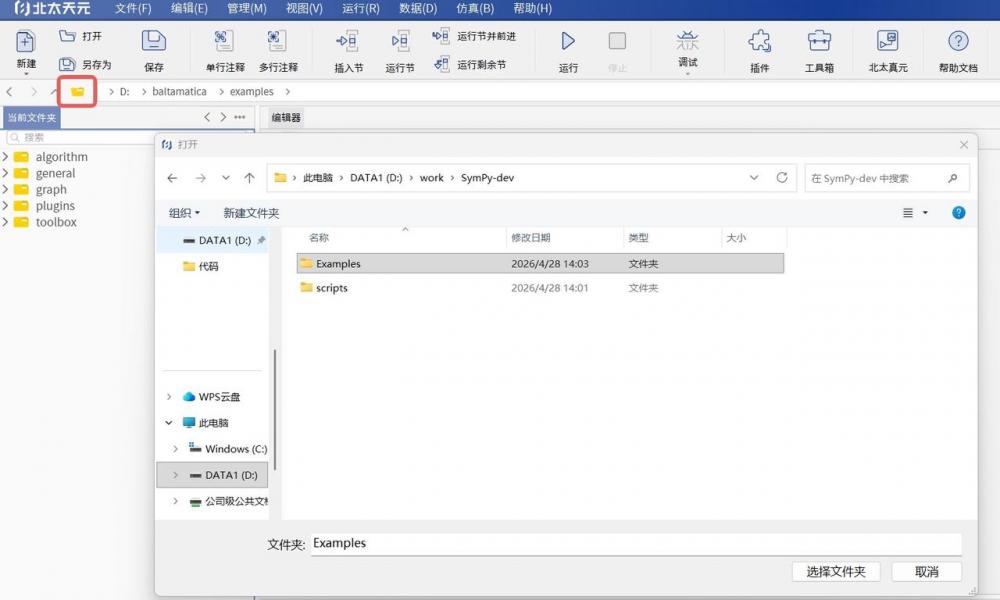Image resolution: width=1000 pixels, height=600 pixels.
Task: Click the Save (保存) icon
Action: tap(153, 41)
